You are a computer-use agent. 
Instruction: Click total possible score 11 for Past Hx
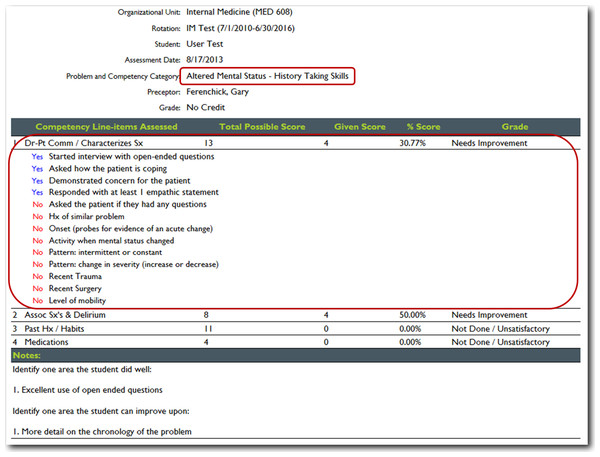pos(208,329)
